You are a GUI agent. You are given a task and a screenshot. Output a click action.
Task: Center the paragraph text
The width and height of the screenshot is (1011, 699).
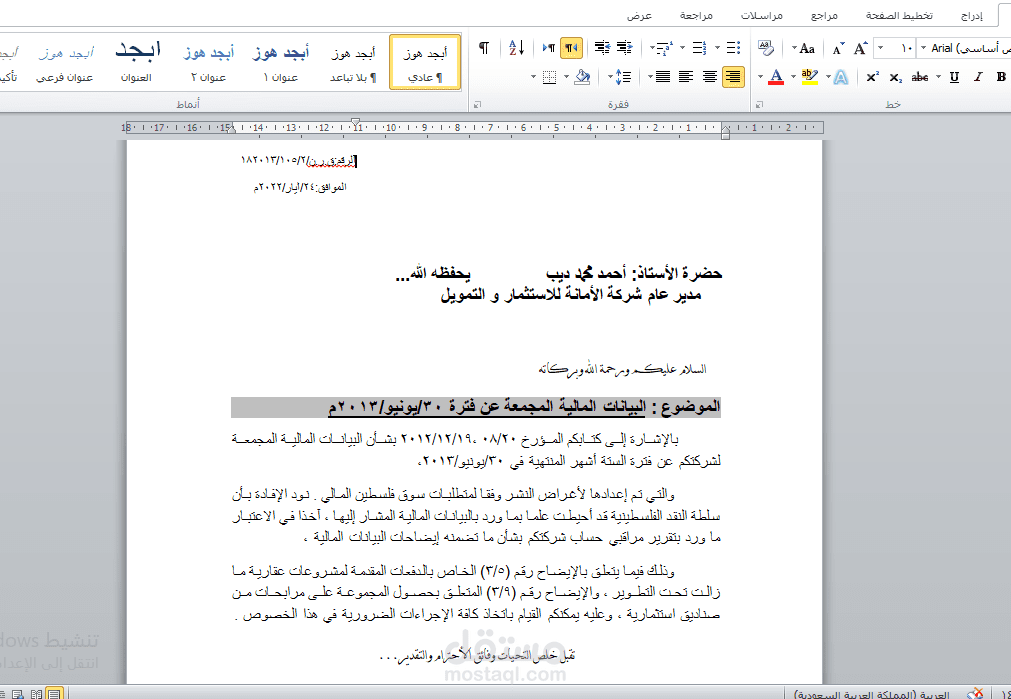709,77
